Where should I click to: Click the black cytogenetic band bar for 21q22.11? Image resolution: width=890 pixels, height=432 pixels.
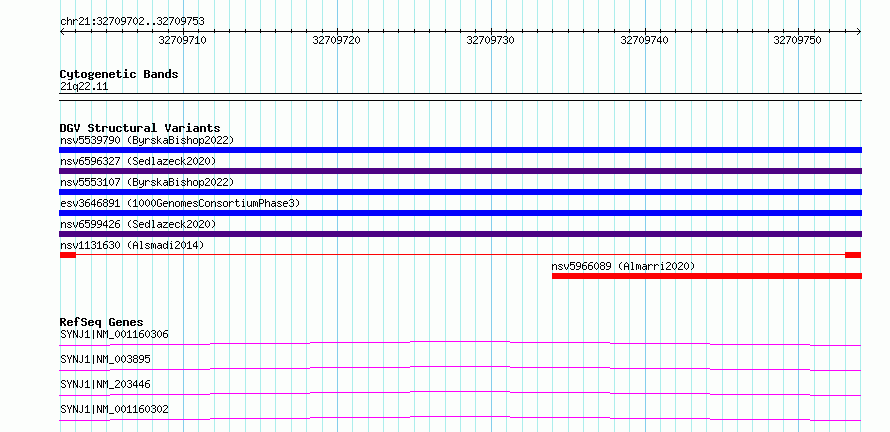(460, 97)
